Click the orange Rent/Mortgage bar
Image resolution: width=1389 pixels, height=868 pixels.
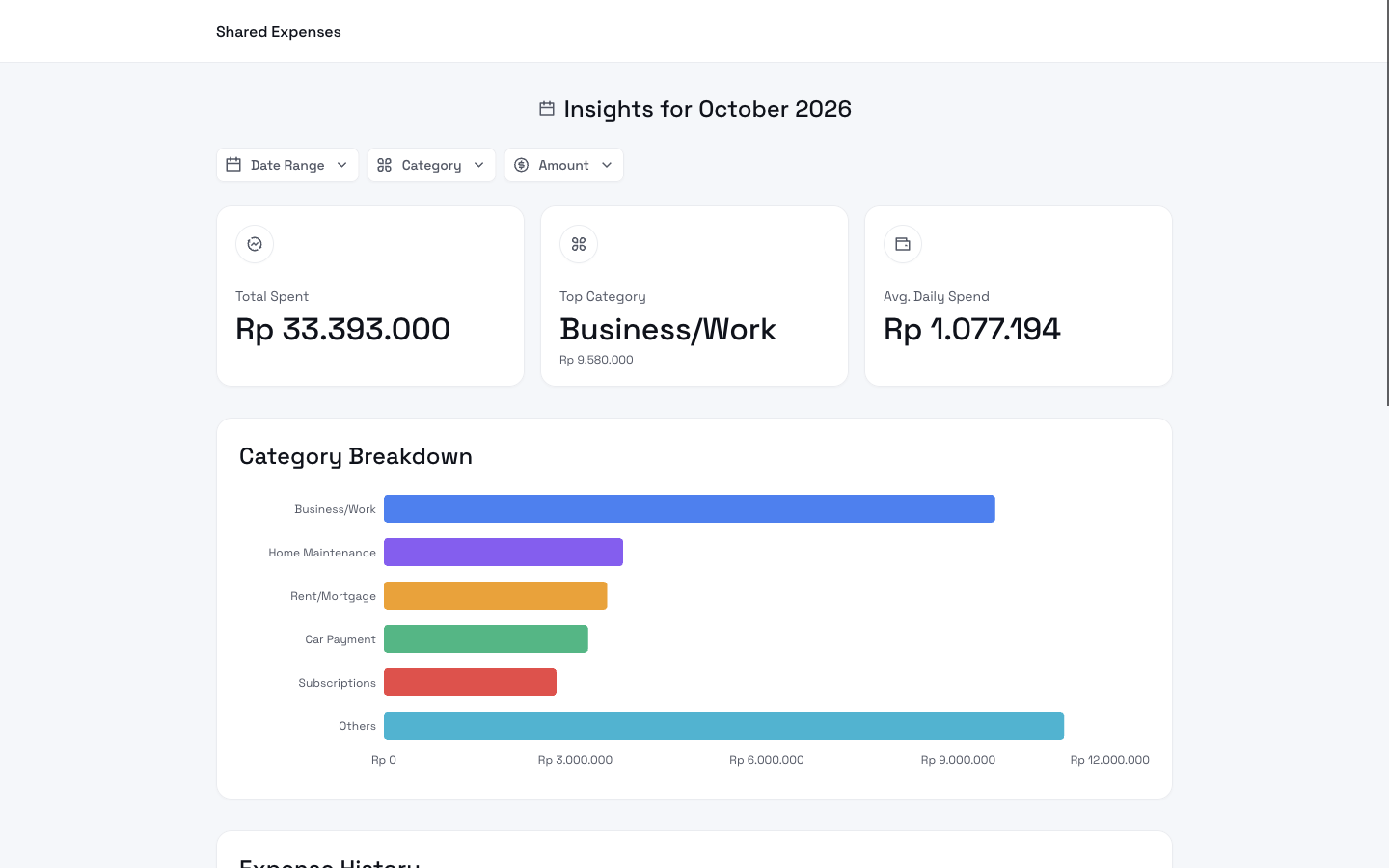pyautogui.click(x=496, y=596)
